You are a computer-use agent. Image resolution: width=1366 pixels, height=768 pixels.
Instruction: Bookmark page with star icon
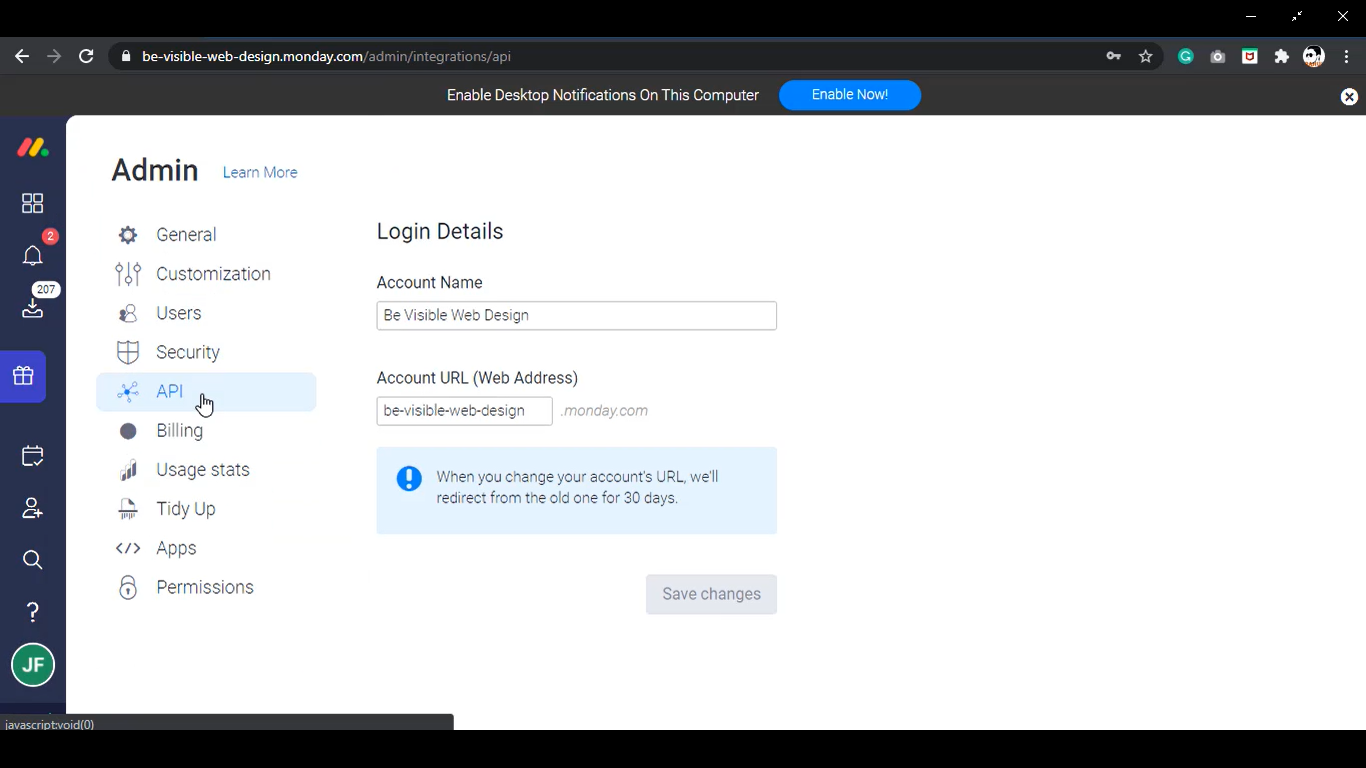(x=1146, y=57)
